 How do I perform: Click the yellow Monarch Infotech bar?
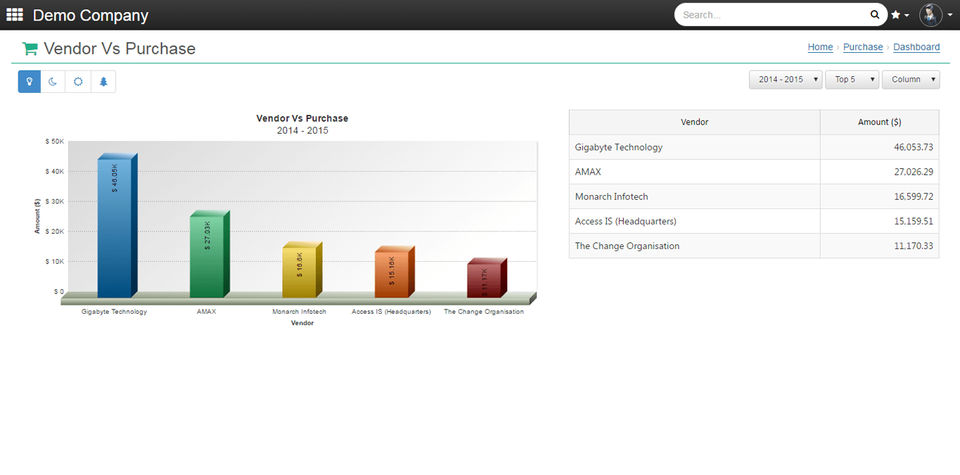302,270
